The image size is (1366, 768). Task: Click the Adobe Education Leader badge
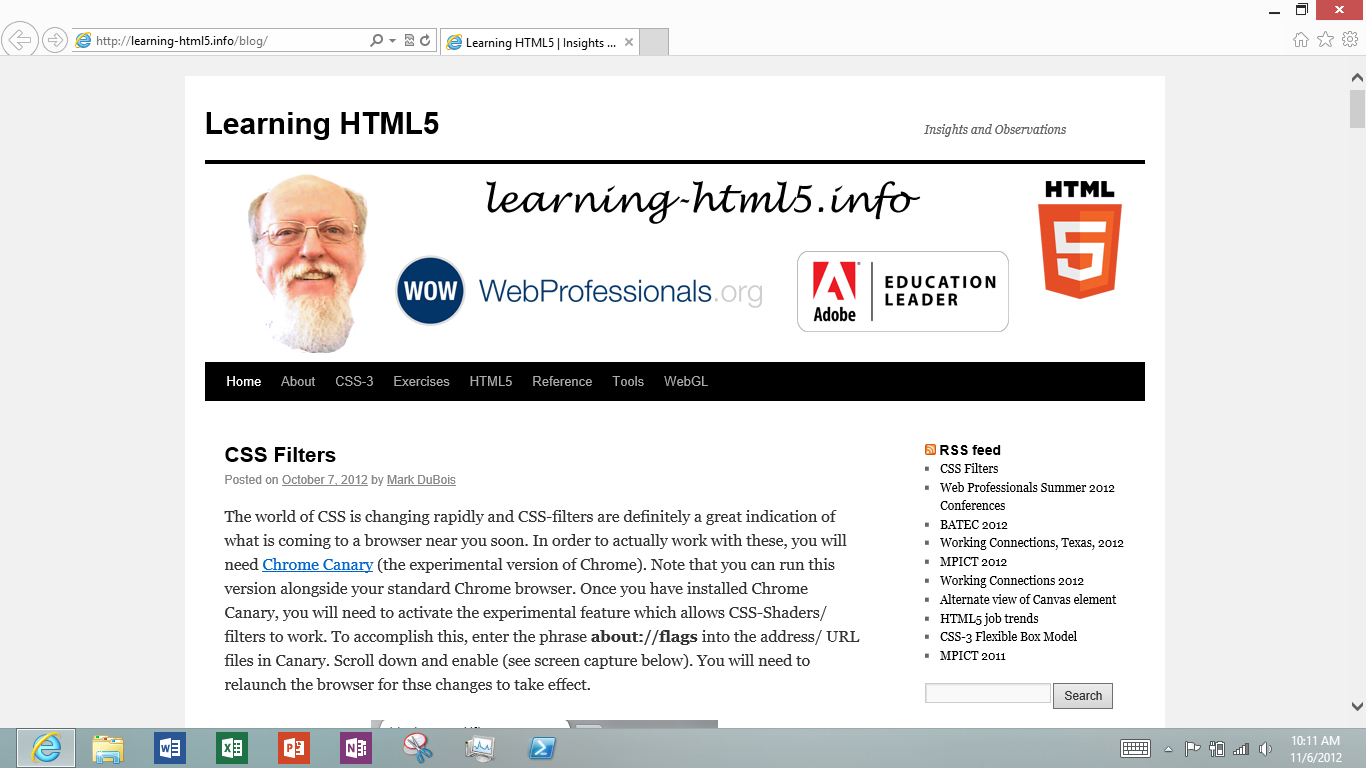tap(903, 291)
